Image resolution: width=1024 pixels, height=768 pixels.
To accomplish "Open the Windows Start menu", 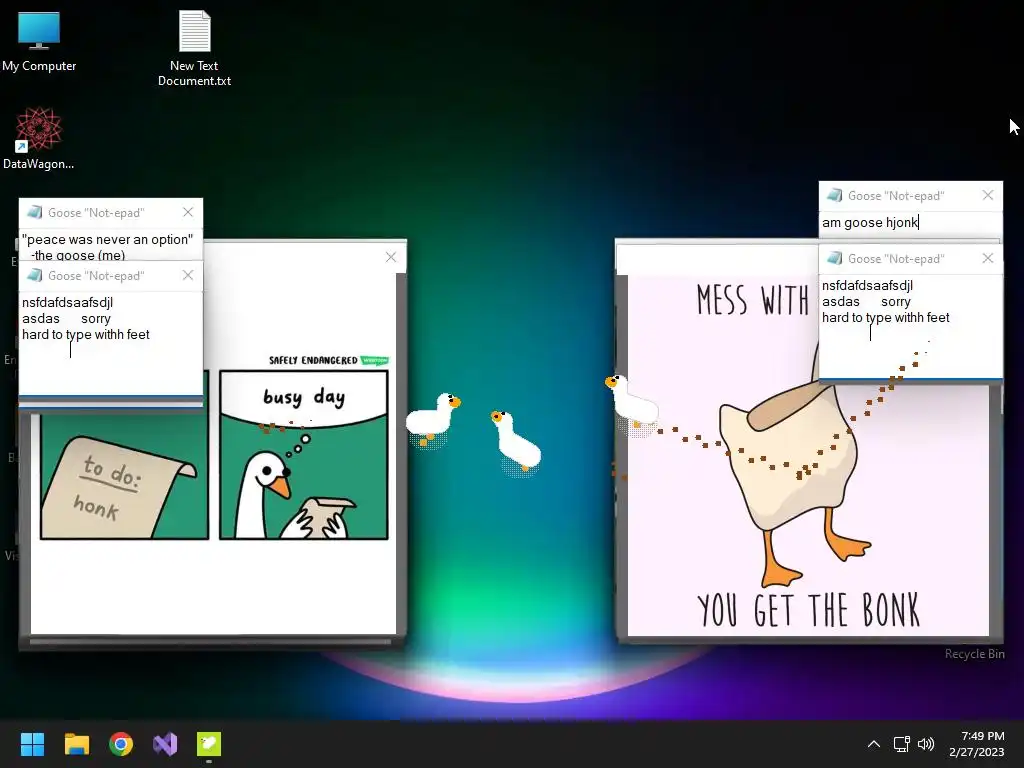I will [32, 744].
